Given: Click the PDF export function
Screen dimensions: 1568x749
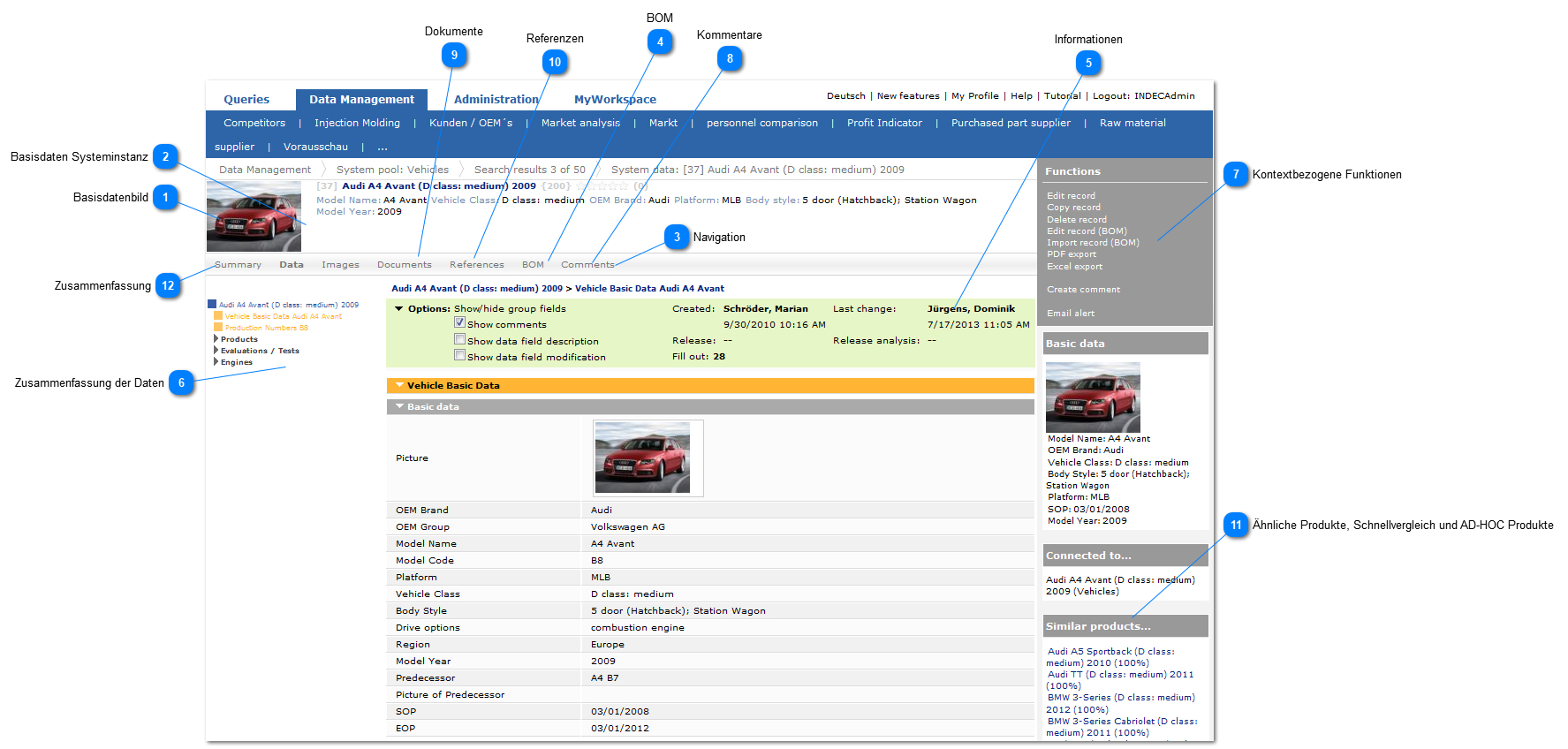Looking at the screenshot, I should pyautogui.click(x=1072, y=254).
